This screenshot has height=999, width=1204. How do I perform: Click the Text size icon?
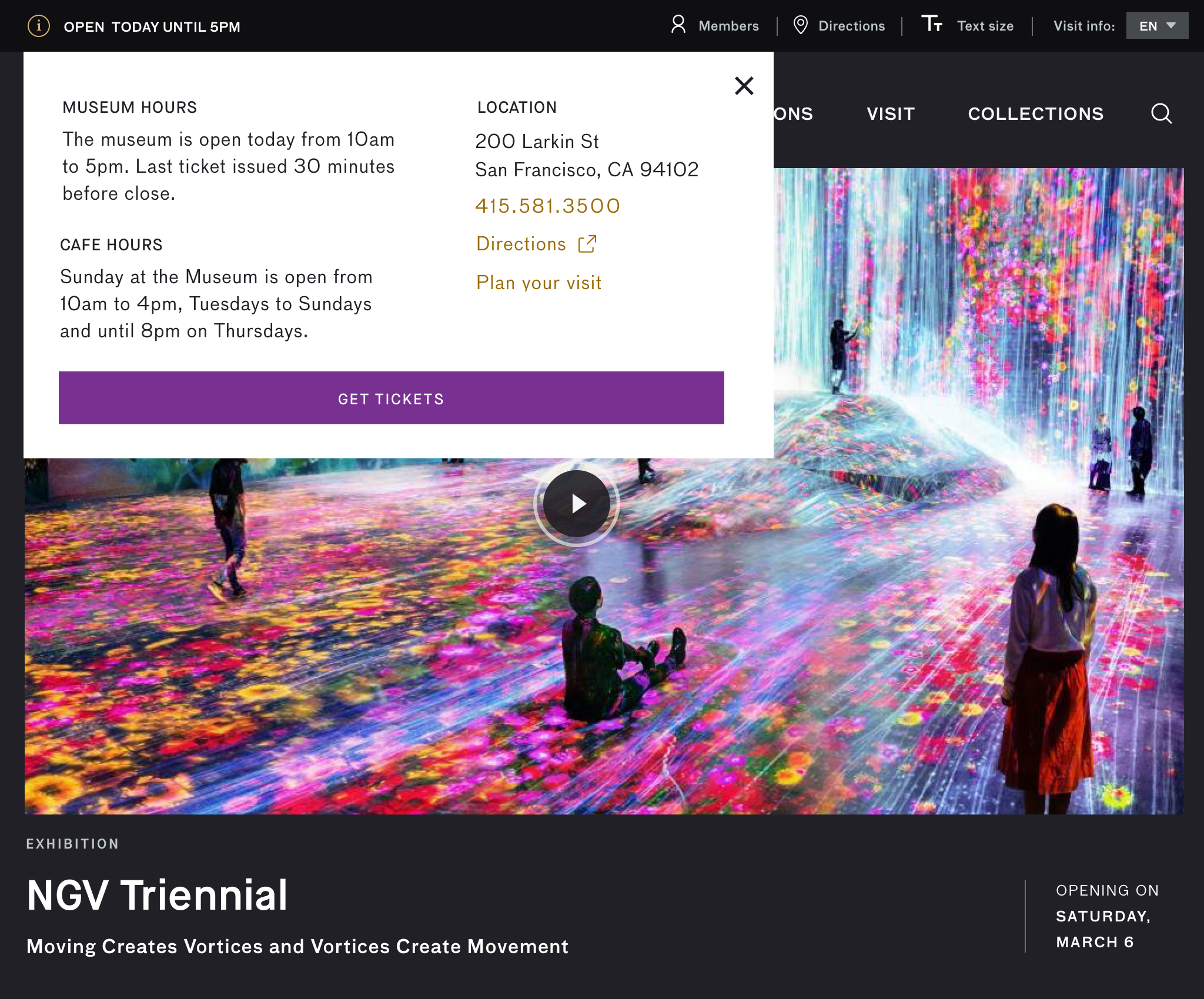[932, 24]
